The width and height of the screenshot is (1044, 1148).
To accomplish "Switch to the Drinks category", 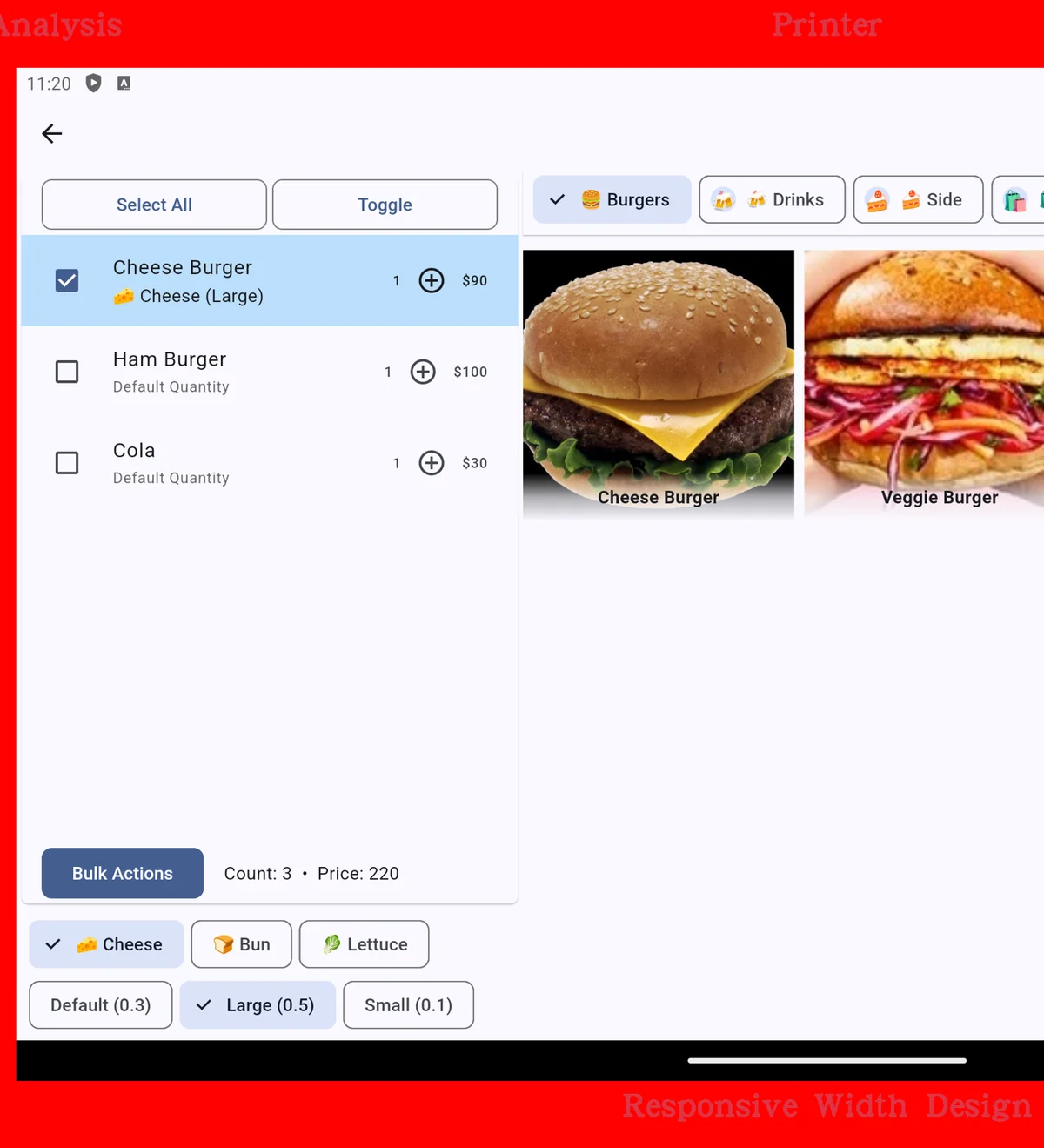I will (x=772, y=199).
